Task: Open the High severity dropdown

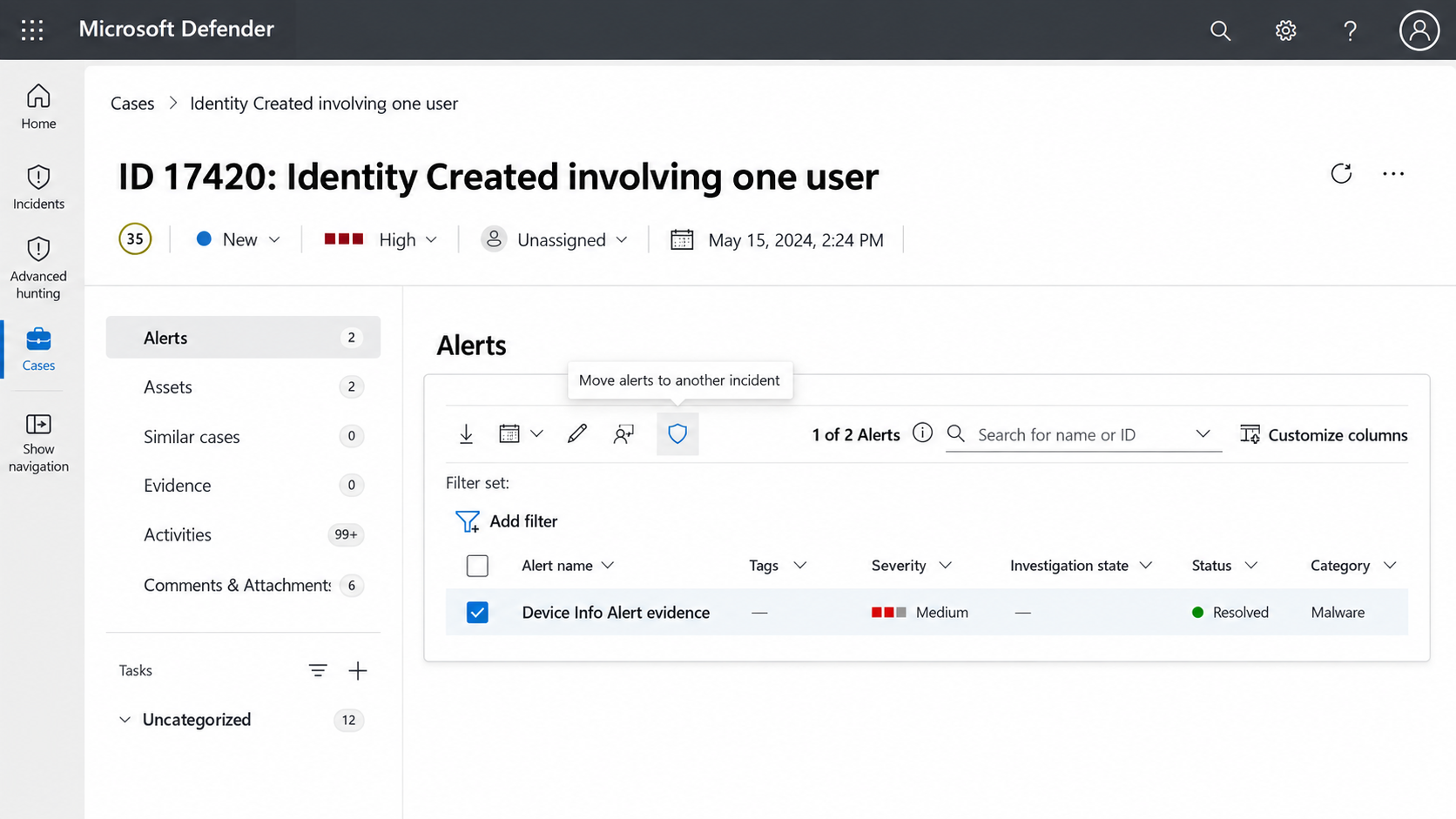Action: (x=381, y=239)
